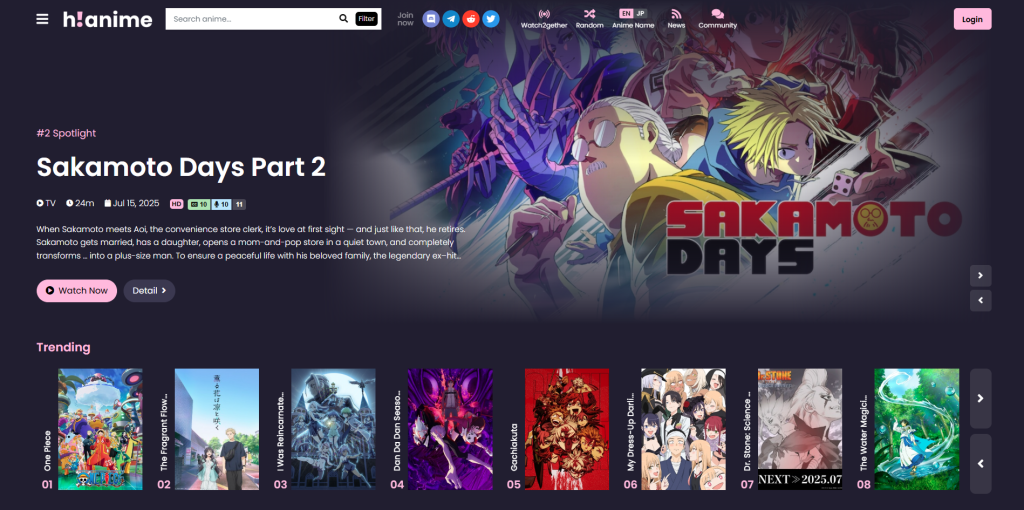The image size is (1024, 510).
Task: Click the Search anime input field
Action: tap(252, 19)
